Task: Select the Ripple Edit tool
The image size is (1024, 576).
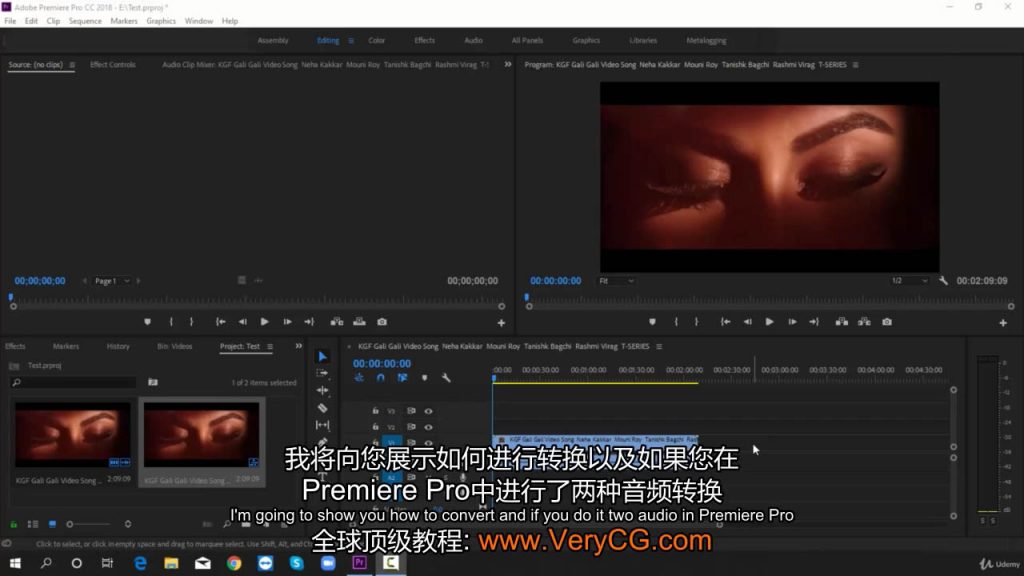Action: click(x=323, y=390)
